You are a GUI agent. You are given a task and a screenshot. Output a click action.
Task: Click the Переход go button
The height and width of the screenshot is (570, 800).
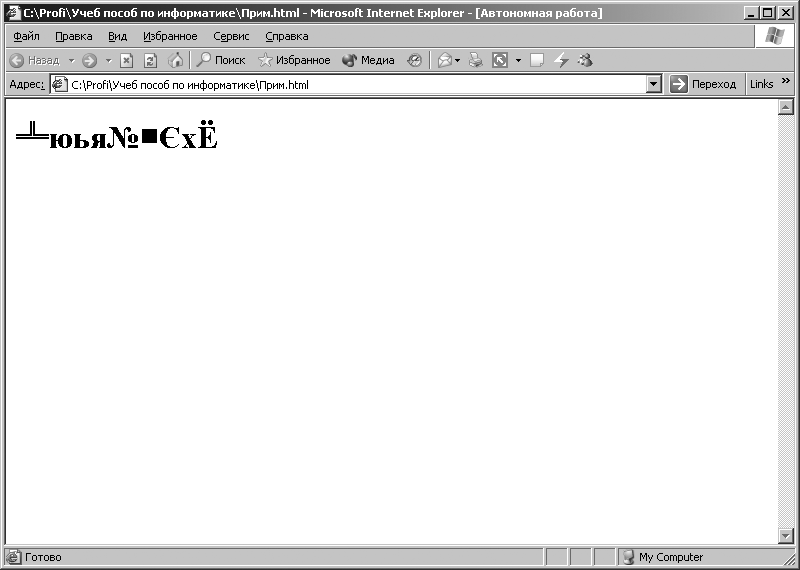point(703,84)
